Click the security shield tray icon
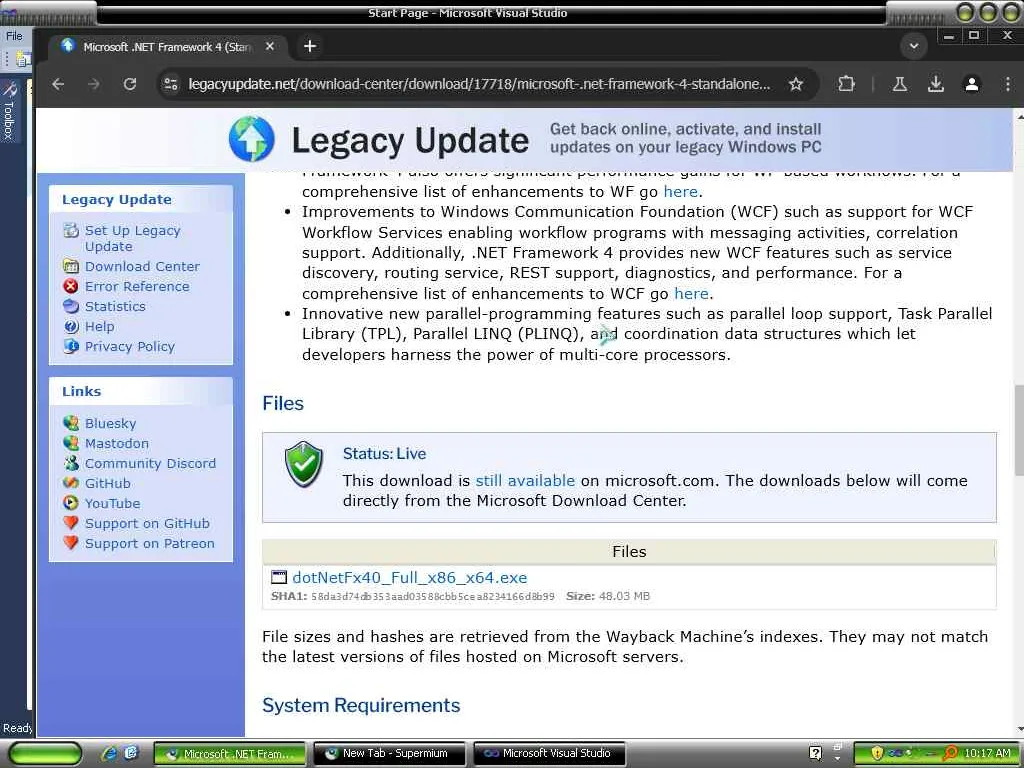 pyautogui.click(x=877, y=753)
